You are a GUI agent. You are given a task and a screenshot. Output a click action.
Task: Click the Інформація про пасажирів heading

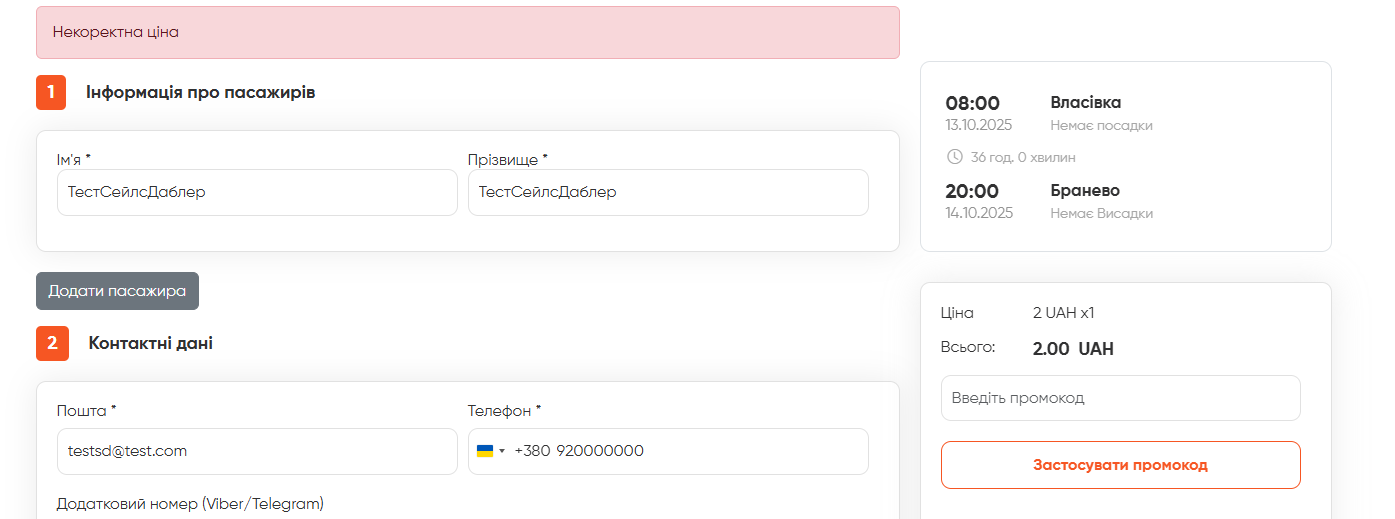pos(201,93)
